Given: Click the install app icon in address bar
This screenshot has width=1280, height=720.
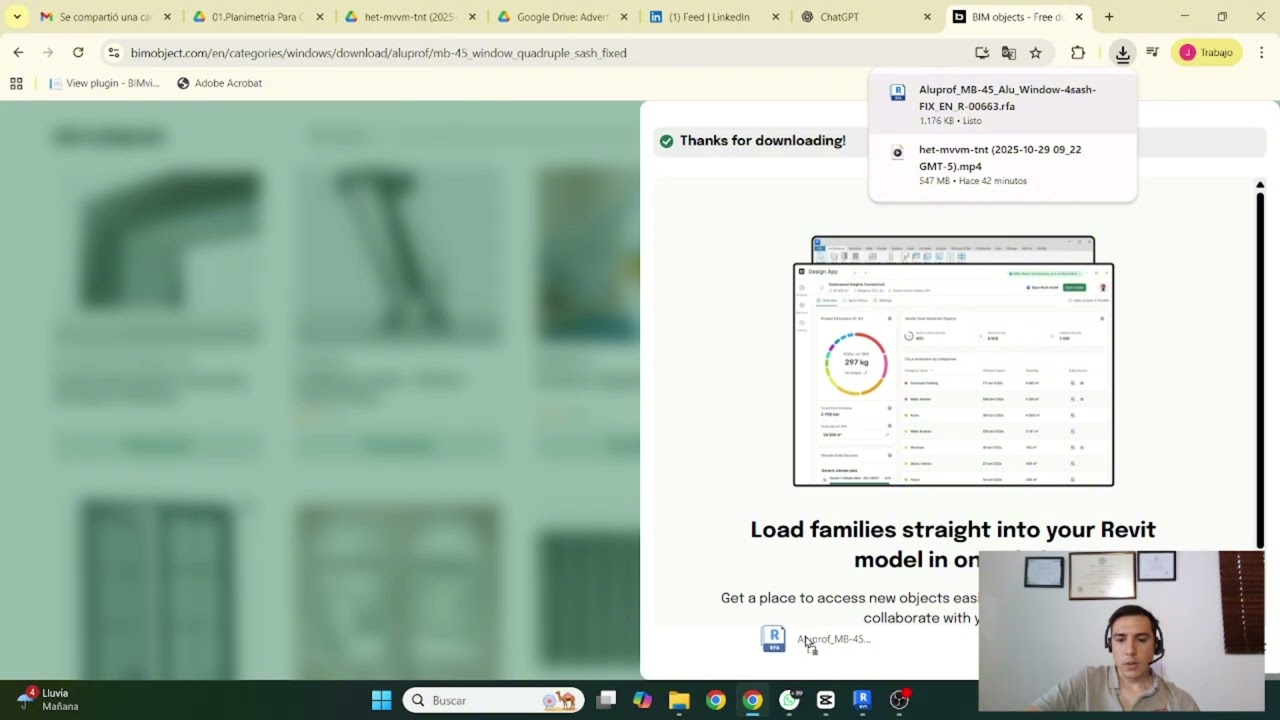Looking at the screenshot, I should [982, 53].
